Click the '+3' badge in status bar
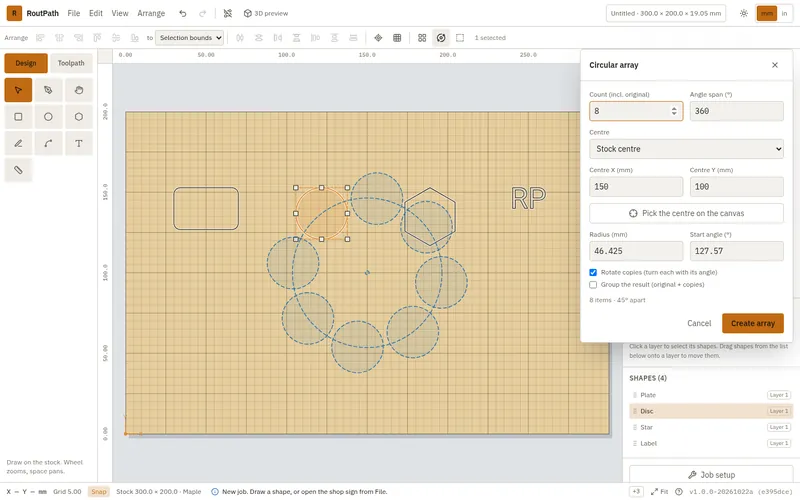Screen dimensions: 800x500 636,492
